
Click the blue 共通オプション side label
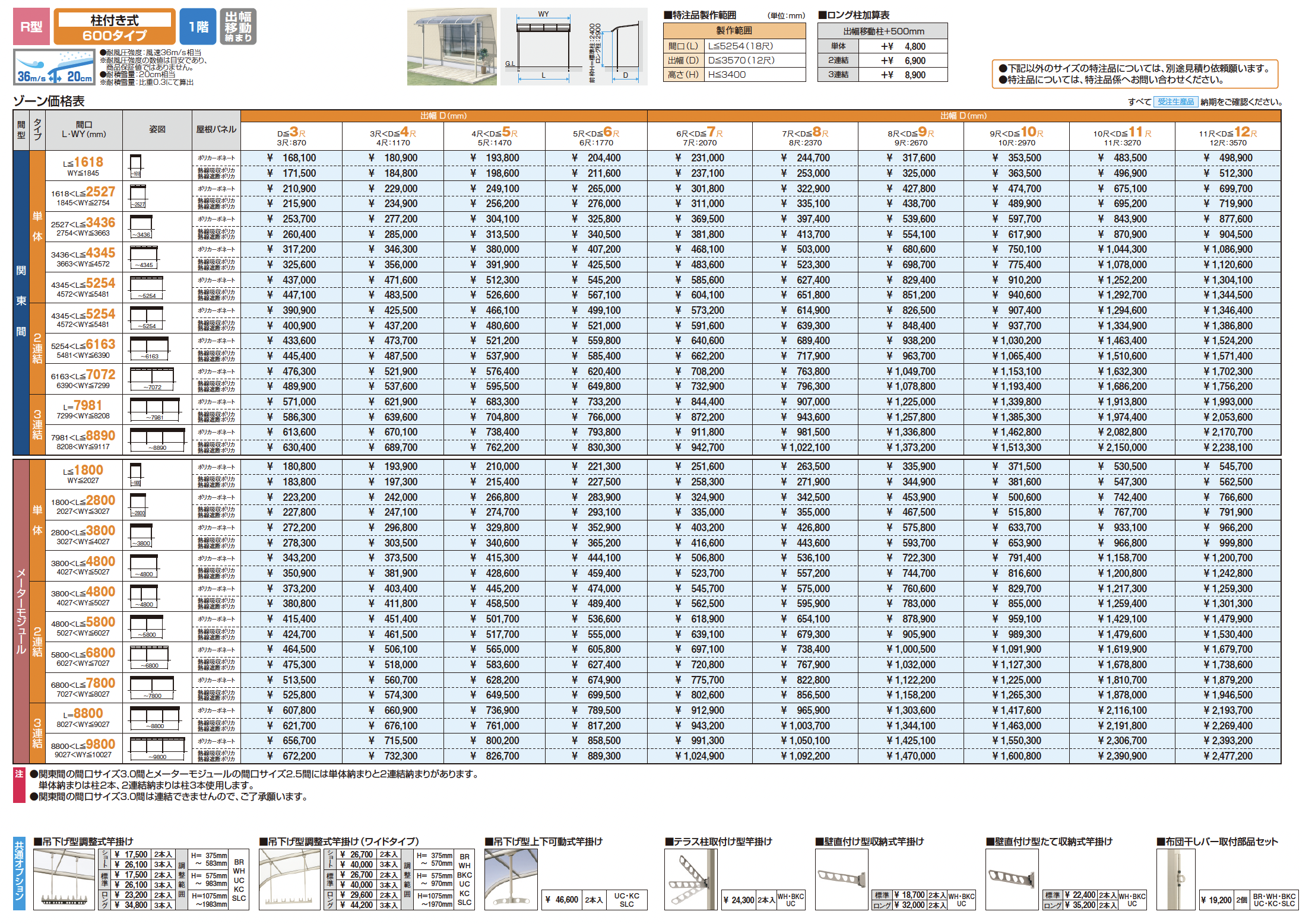point(19,874)
